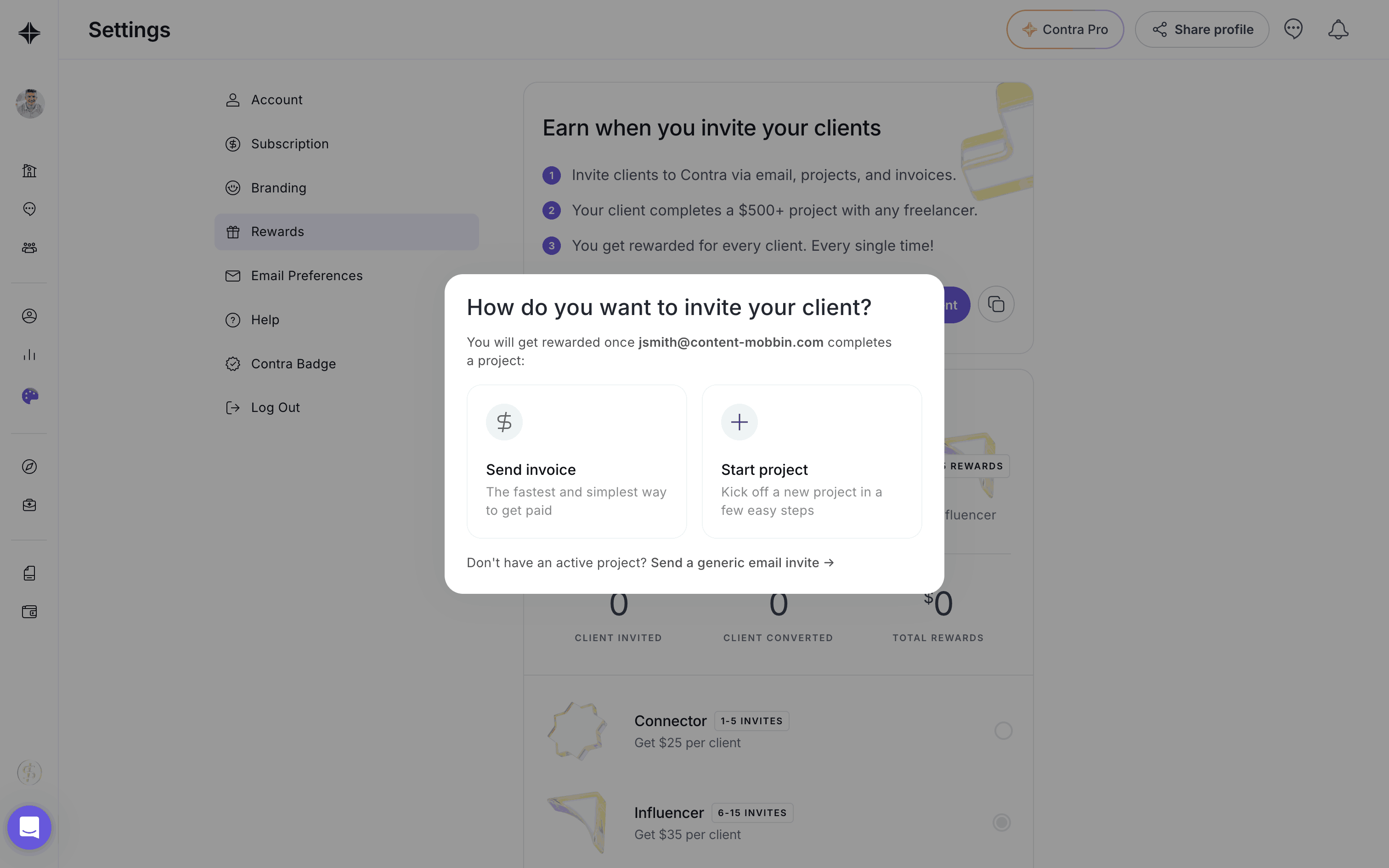The image size is (1389, 868).
Task: Choose the Start project option
Action: (x=812, y=462)
